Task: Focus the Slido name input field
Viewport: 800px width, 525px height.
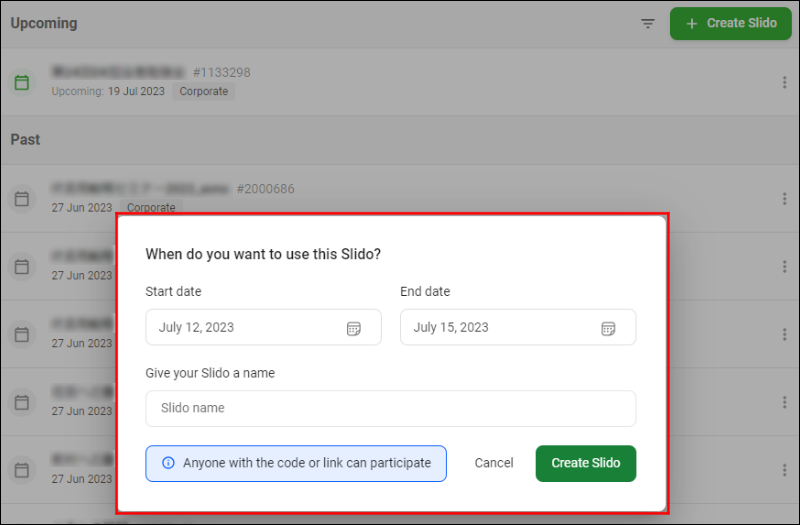Action: coord(391,408)
